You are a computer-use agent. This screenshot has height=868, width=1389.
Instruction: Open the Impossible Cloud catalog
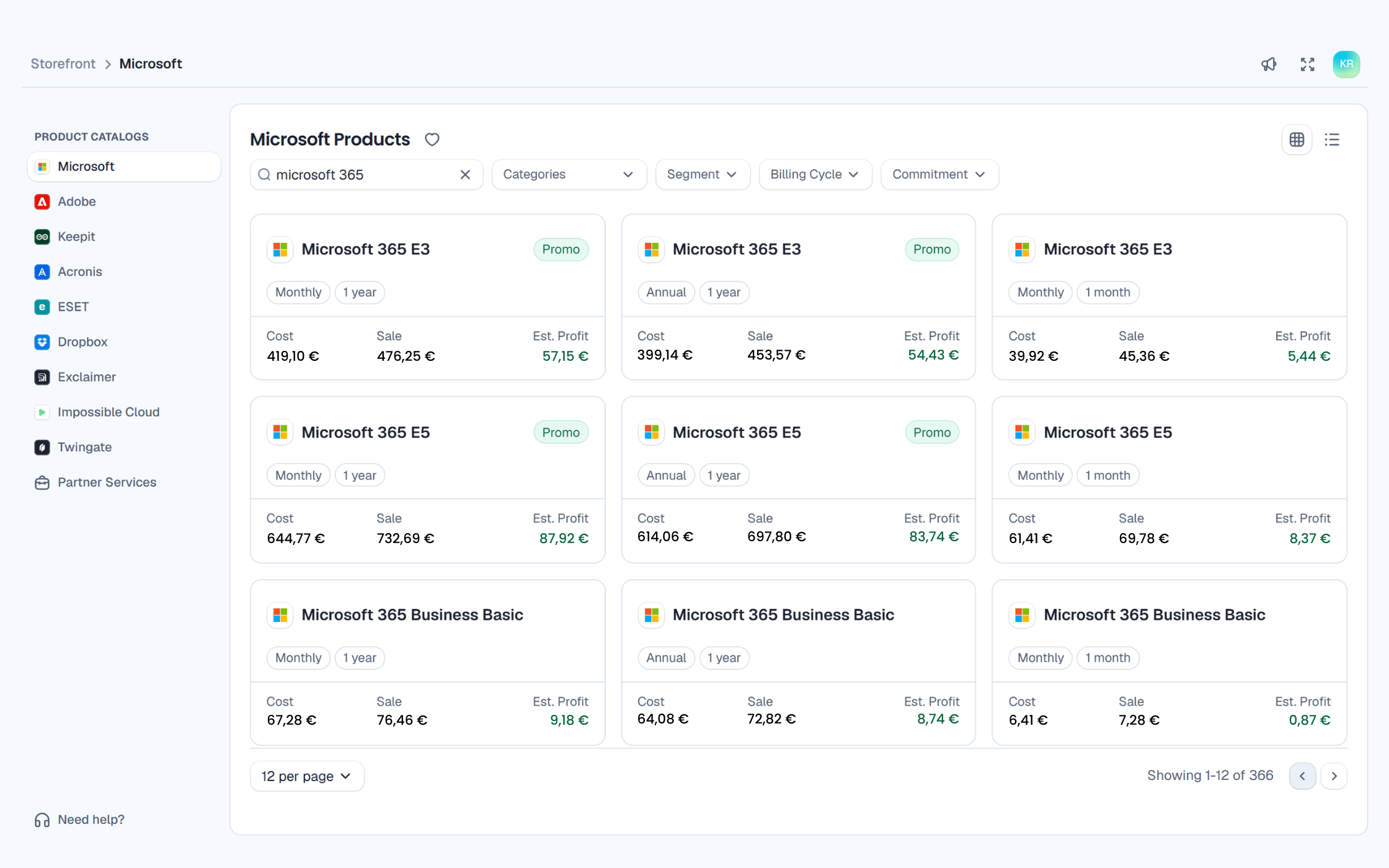coord(124,412)
